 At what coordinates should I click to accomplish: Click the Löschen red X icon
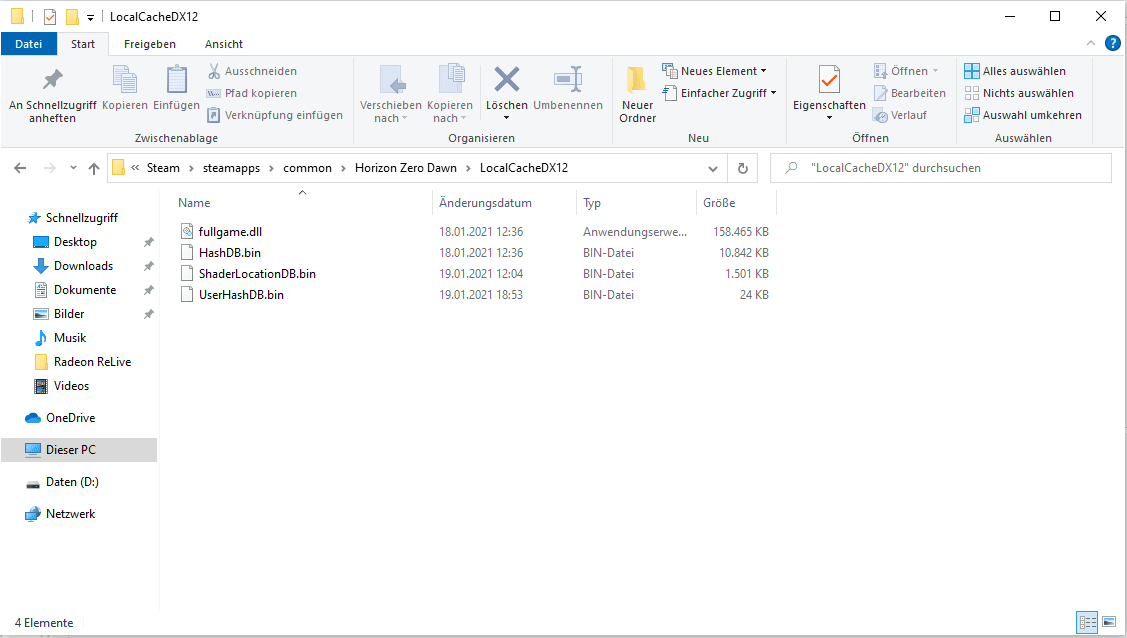pyautogui.click(x=507, y=80)
